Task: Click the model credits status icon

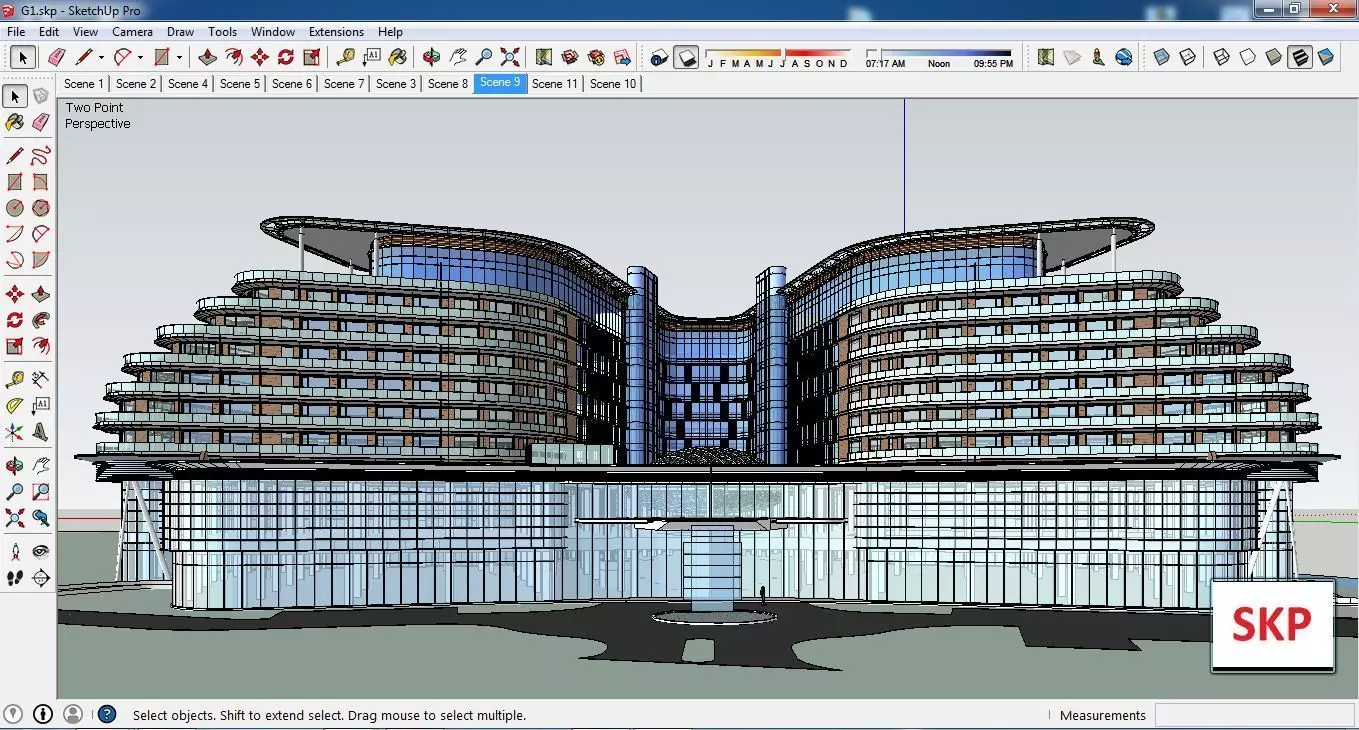Action: [43, 714]
